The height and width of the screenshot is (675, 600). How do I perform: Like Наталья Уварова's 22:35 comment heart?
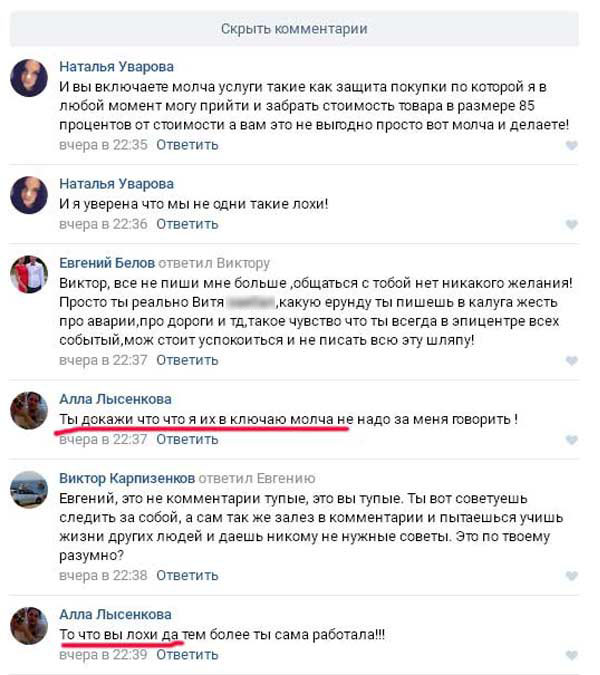(571, 146)
